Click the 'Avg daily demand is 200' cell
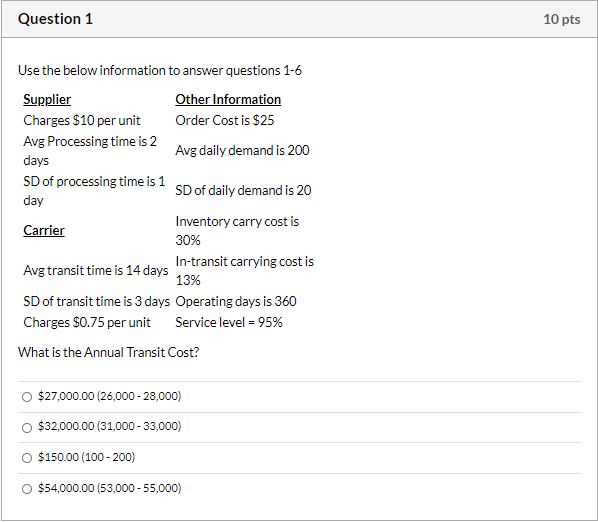The height and width of the screenshot is (522, 598). click(x=242, y=151)
